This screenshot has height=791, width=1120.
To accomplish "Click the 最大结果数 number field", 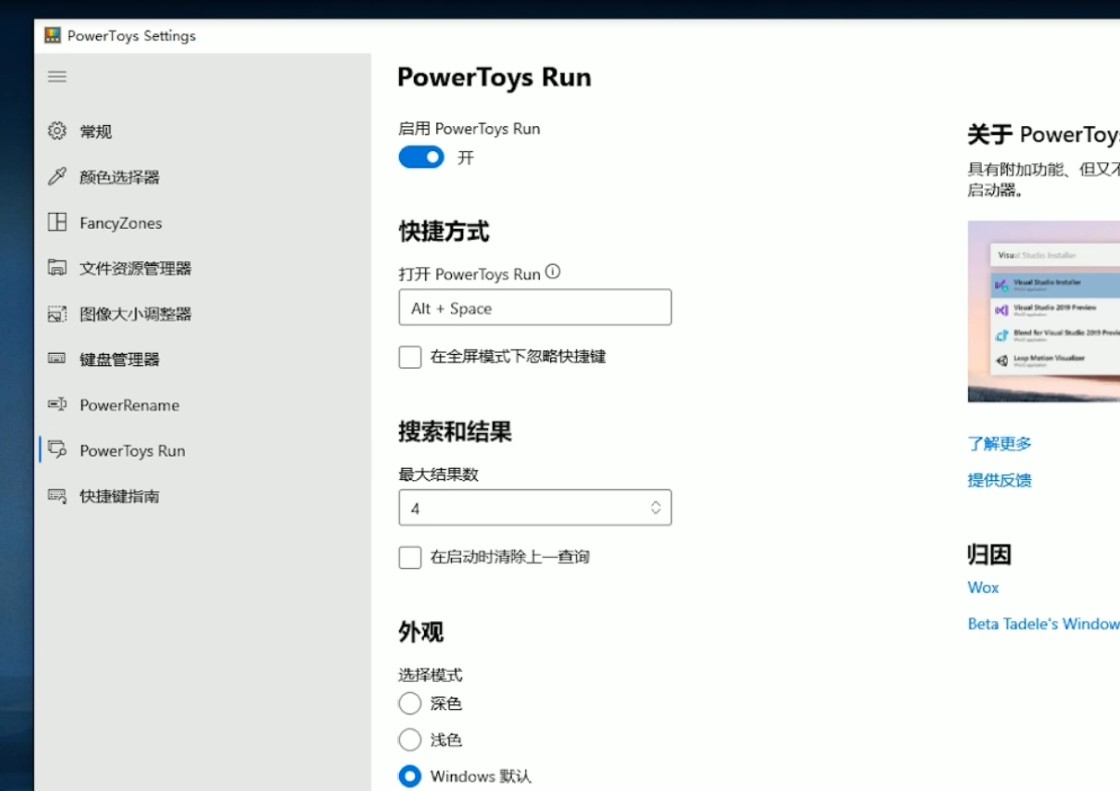I will [x=535, y=507].
